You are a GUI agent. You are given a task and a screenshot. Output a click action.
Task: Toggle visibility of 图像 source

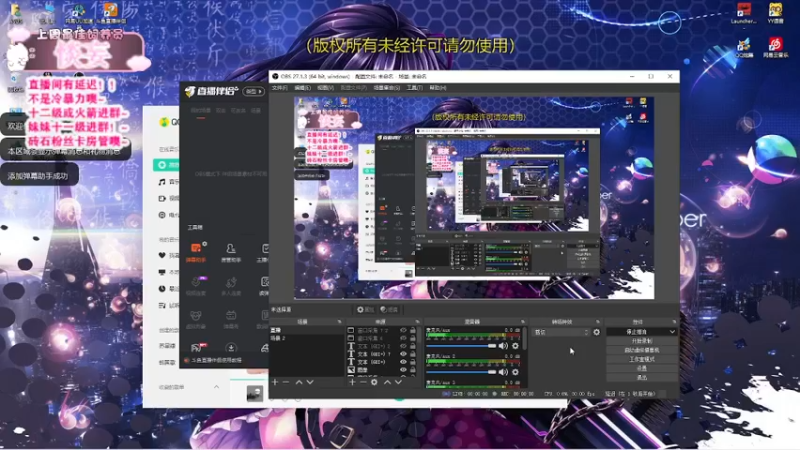403,369
